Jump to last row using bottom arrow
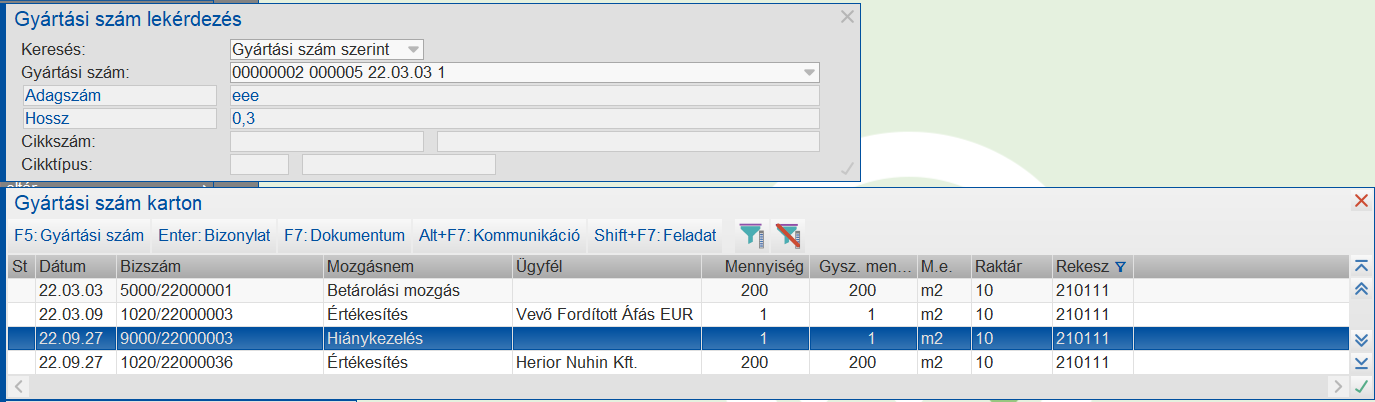Screen dimensions: 1375x402 point(1360,362)
